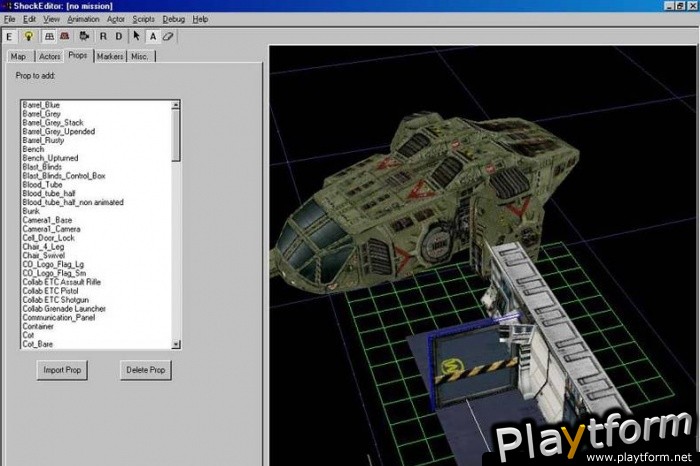Select Collab ETC Shotgun entry
The image size is (700, 466).
click(x=56, y=300)
